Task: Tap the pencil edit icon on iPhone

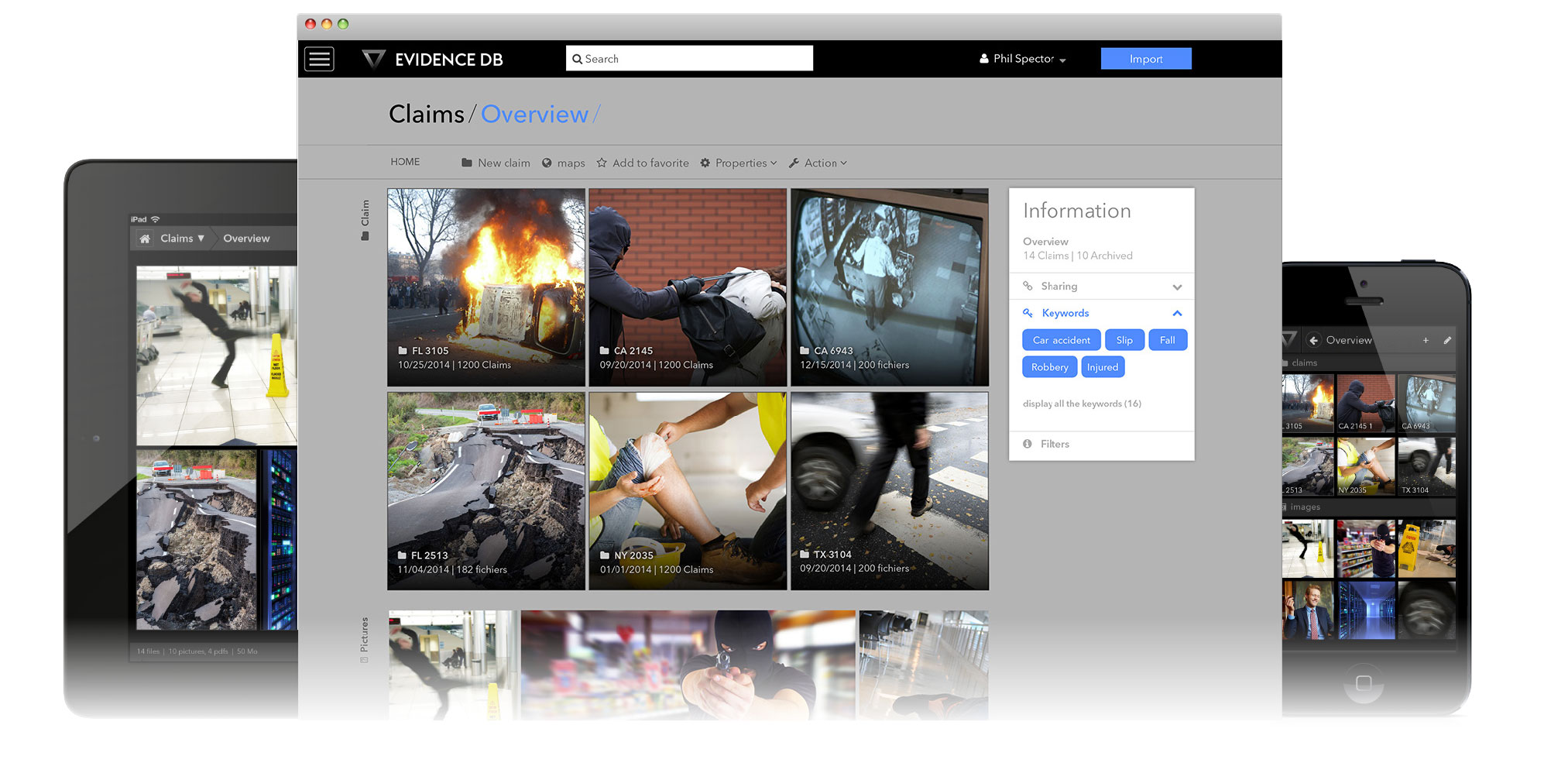Action: tap(1447, 340)
